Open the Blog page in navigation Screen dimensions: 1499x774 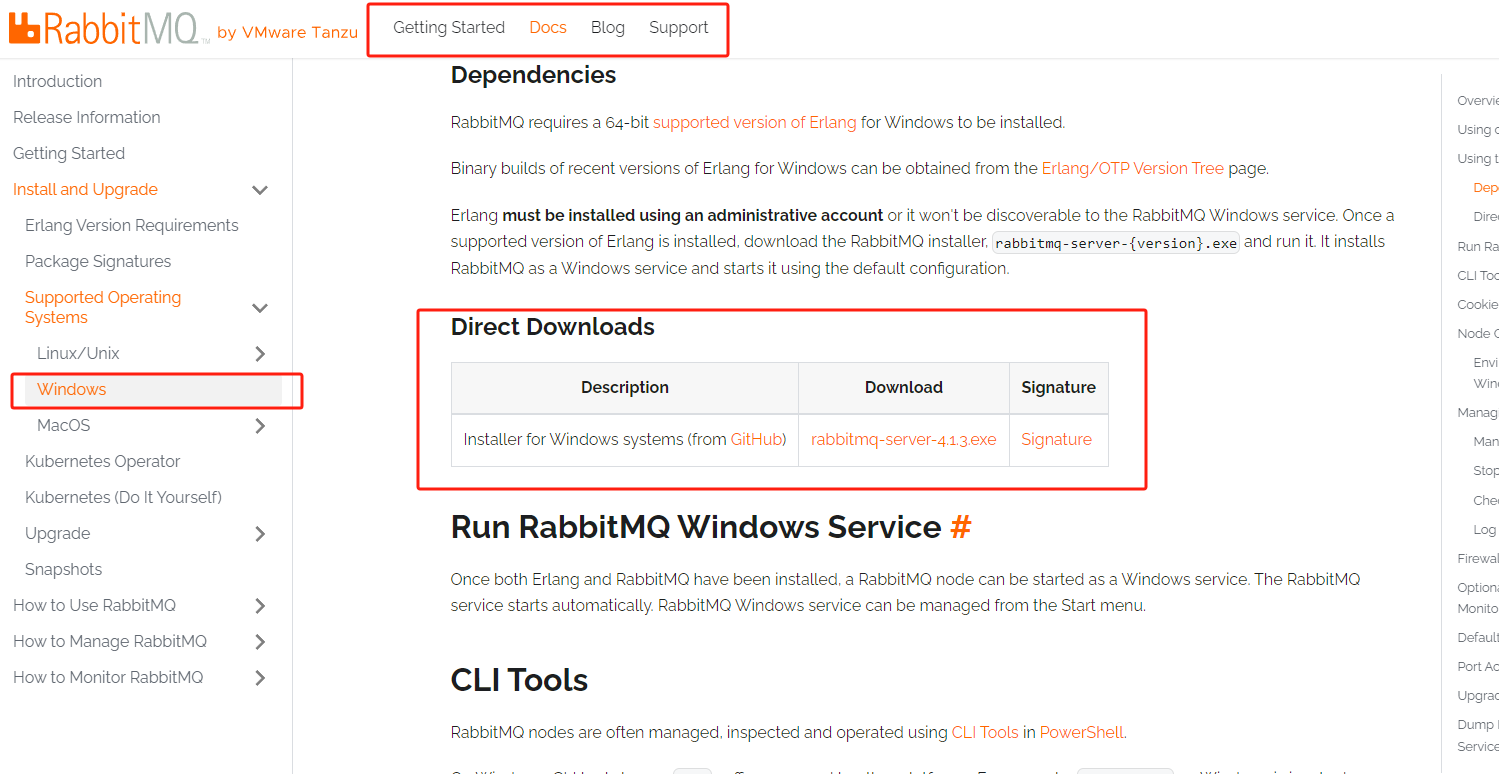pos(607,28)
